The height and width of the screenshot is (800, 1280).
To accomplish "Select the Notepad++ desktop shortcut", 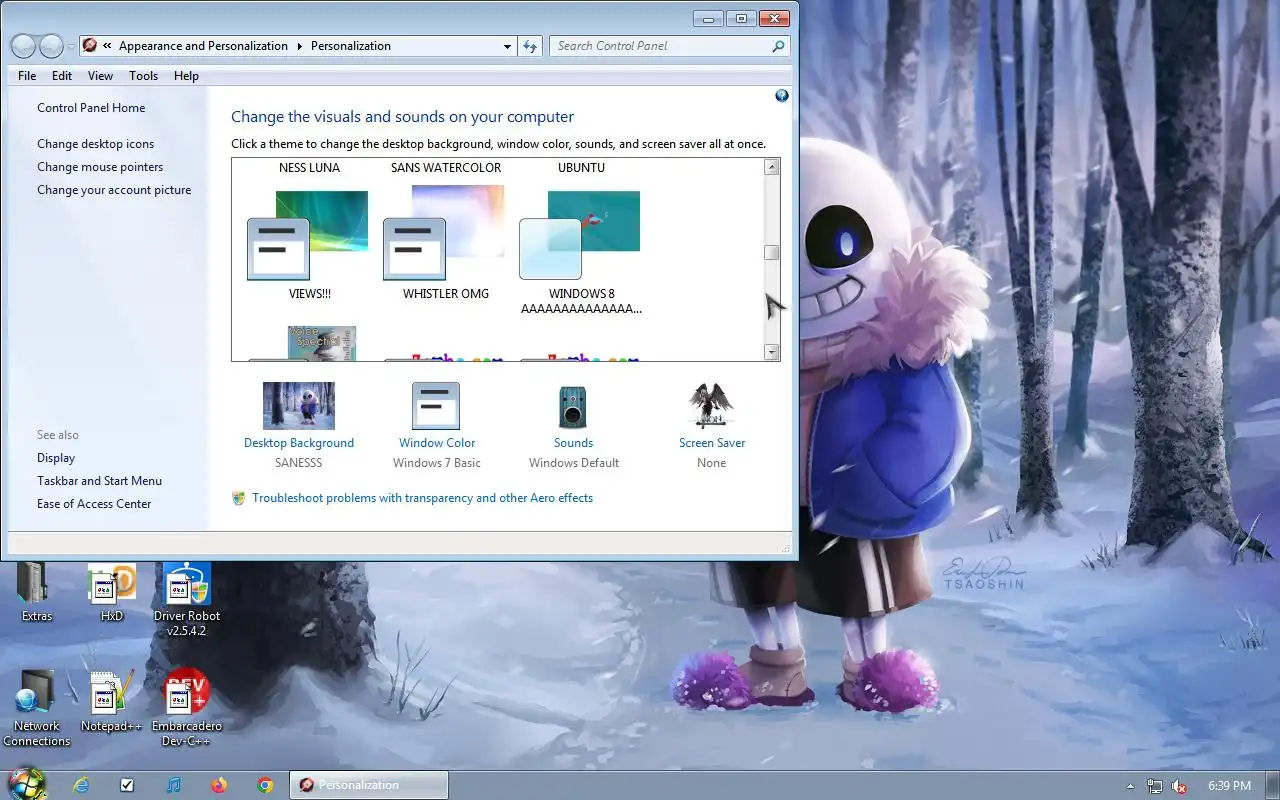I will [x=112, y=700].
